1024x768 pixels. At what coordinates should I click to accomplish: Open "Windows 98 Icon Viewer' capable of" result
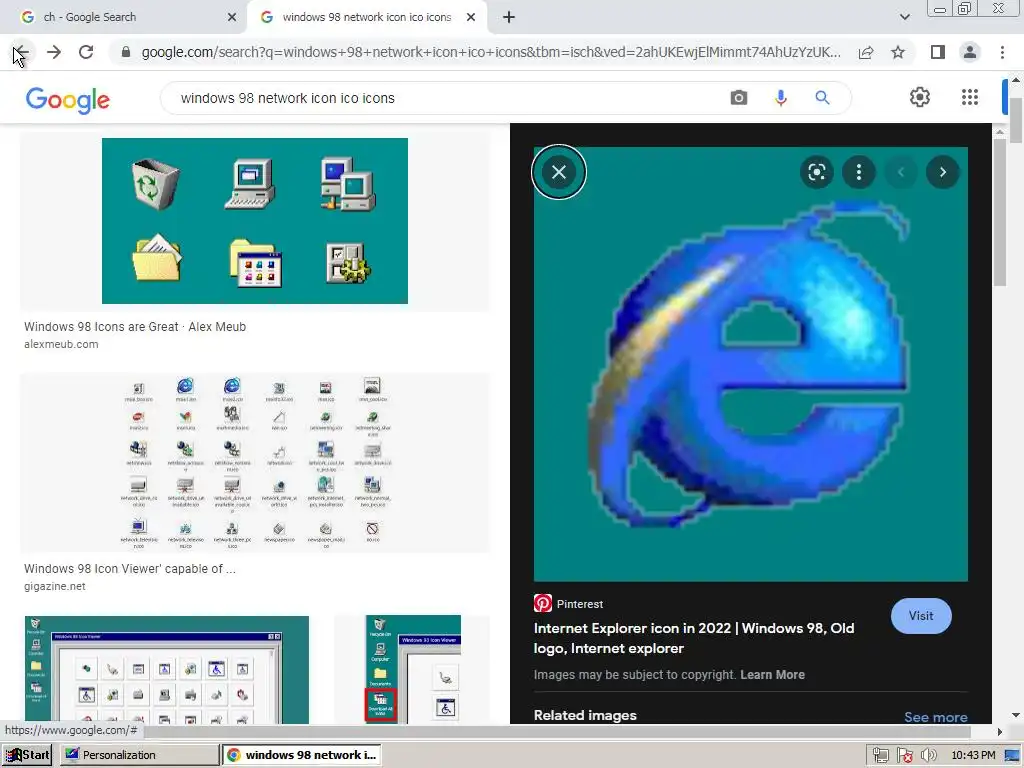pos(130,569)
